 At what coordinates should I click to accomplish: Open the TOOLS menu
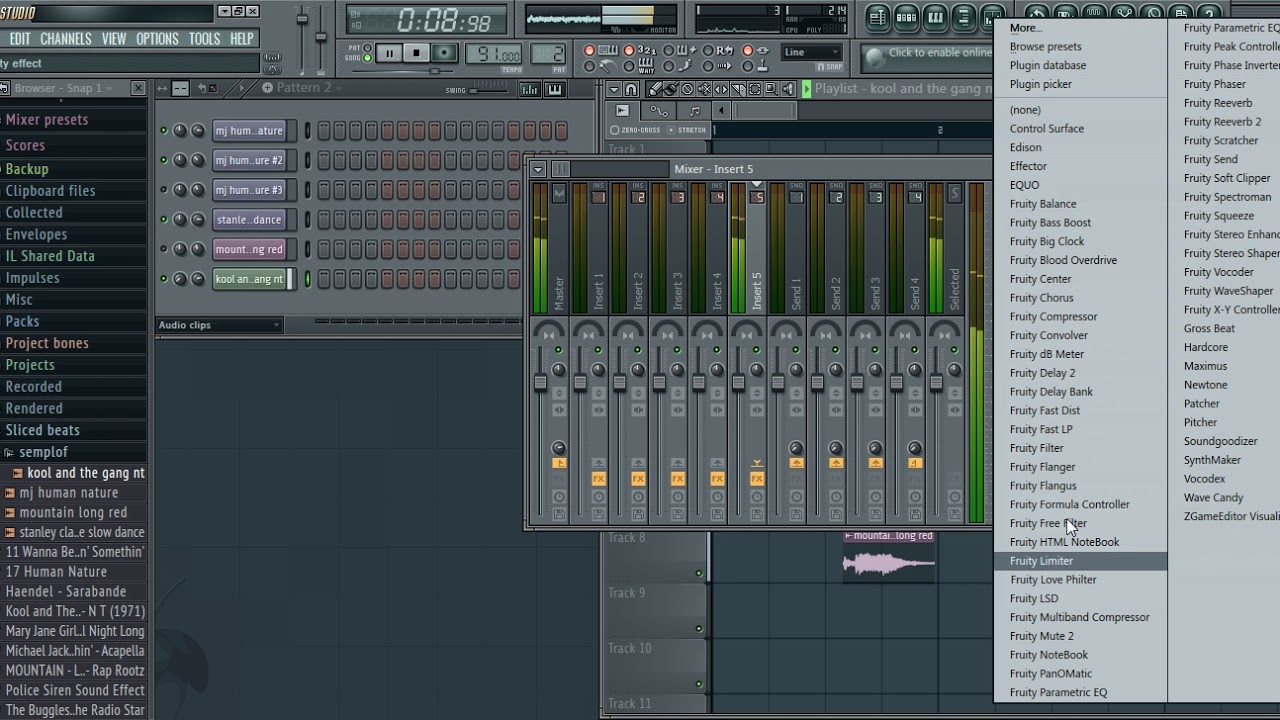pos(204,39)
